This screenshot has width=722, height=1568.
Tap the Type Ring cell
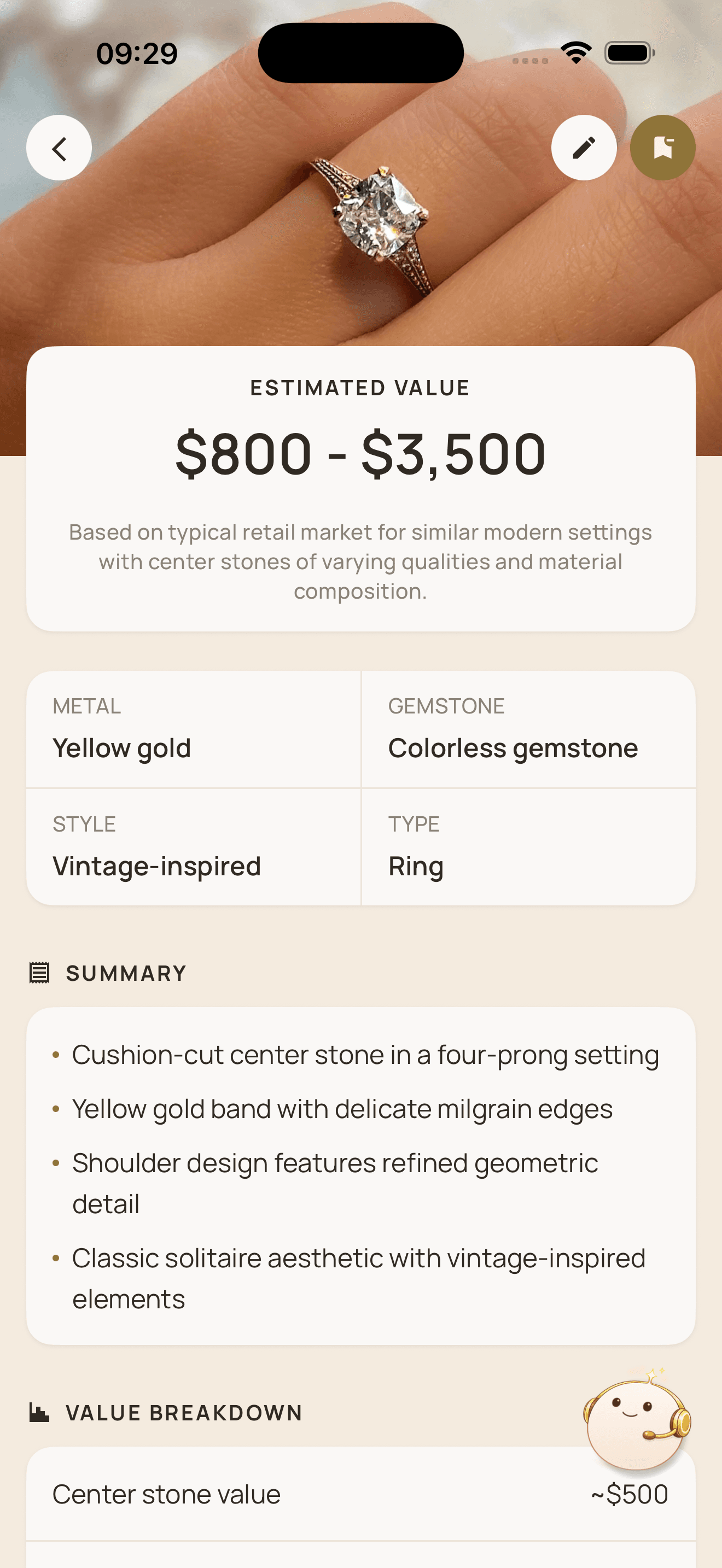(x=528, y=847)
